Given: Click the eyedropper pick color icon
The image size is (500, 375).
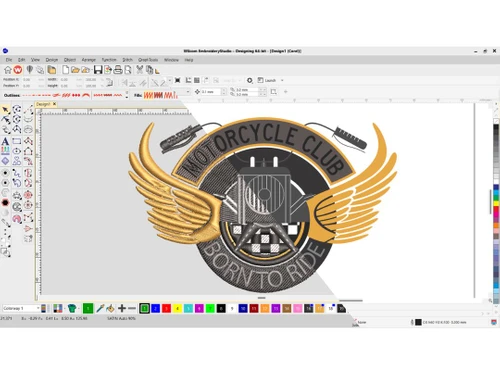Looking at the screenshot, I should coord(100,308).
